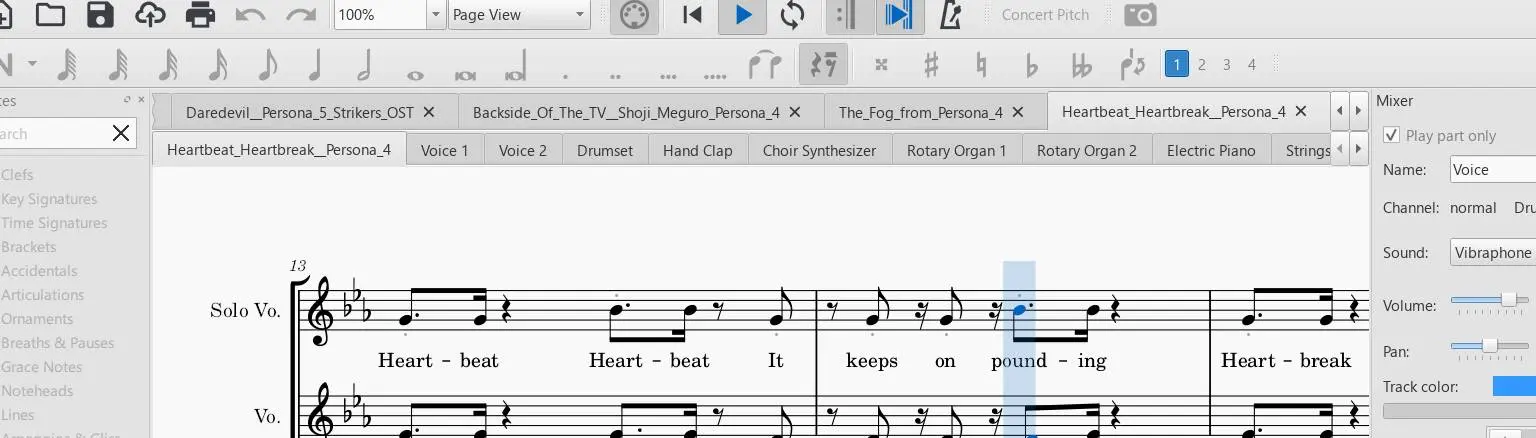Check the Play part only checkbox
This screenshot has height=438, width=1536.
[1391, 135]
